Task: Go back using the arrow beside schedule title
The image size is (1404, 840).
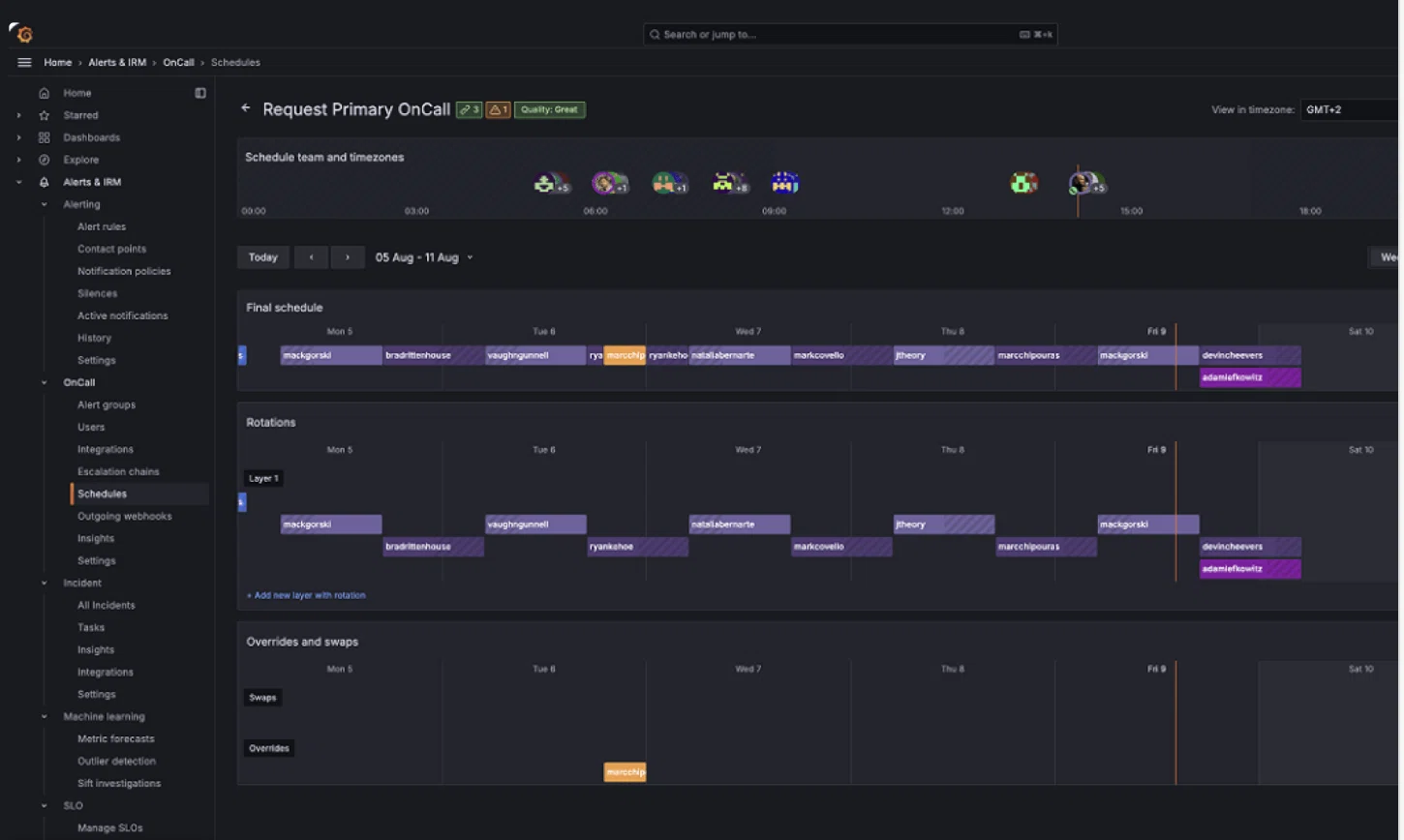Action: pyautogui.click(x=246, y=108)
